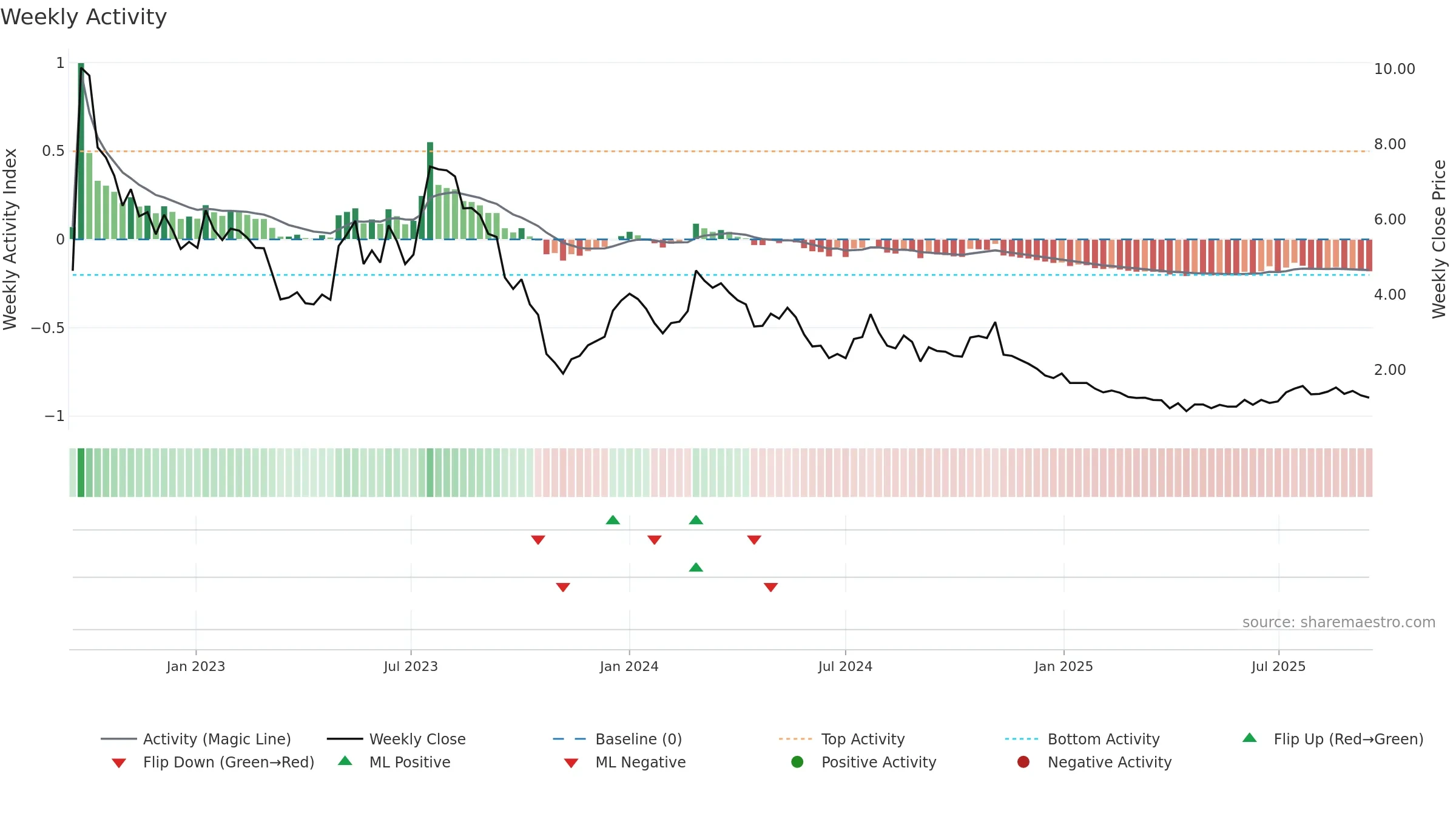
Task: Click the Jan 2024 x-axis label
Action: pos(629,667)
